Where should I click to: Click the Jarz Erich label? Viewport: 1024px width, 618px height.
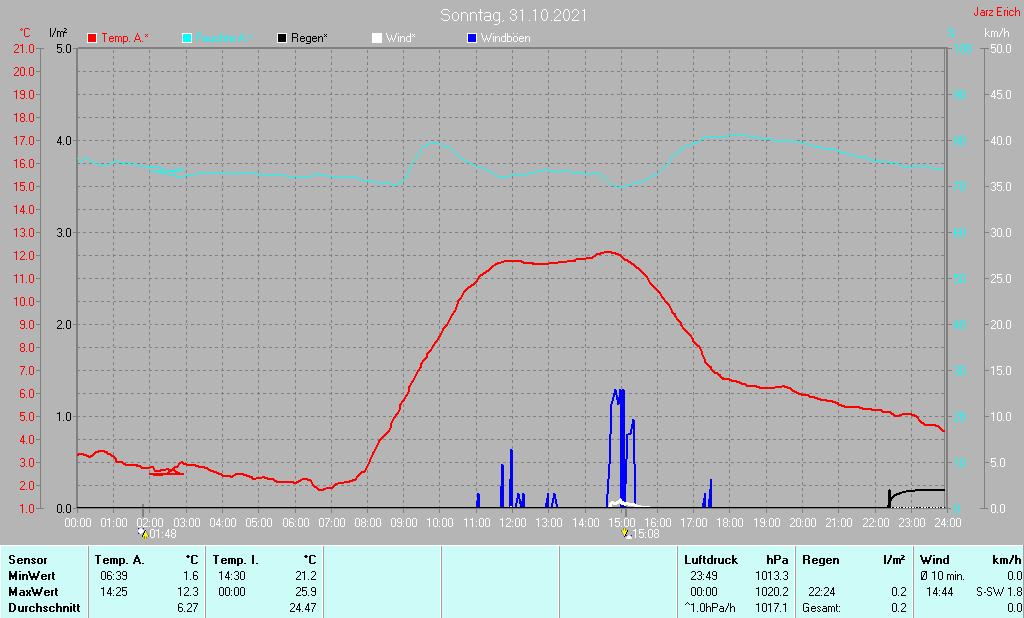tap(996, 13)
